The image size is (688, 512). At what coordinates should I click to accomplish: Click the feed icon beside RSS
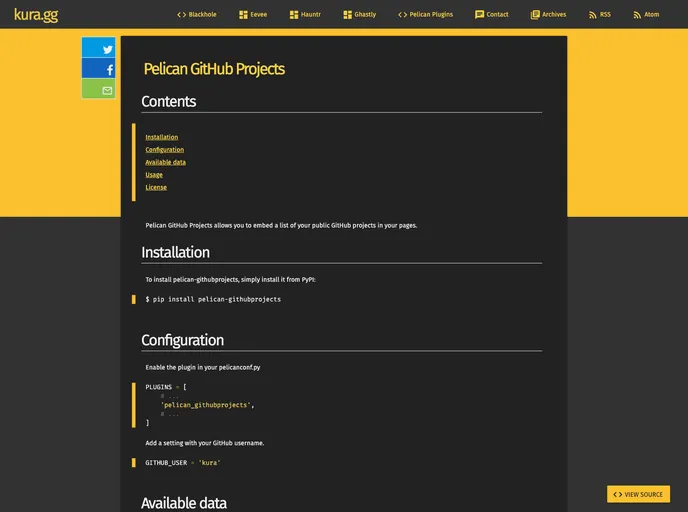point(593,15)
